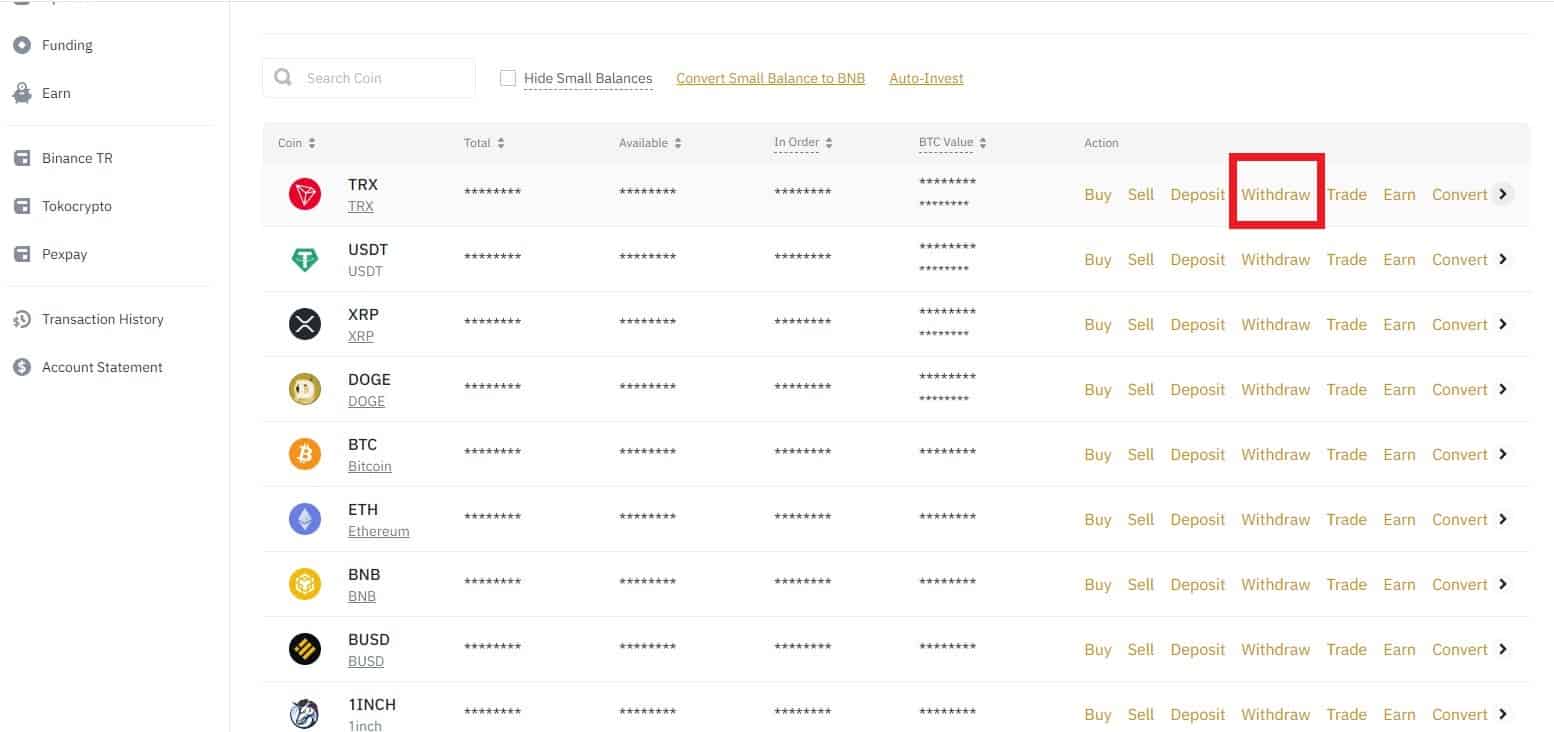1554x732 pixels.
Task: Expand more actions arrow for ETH row
Action: (1502, 519)
